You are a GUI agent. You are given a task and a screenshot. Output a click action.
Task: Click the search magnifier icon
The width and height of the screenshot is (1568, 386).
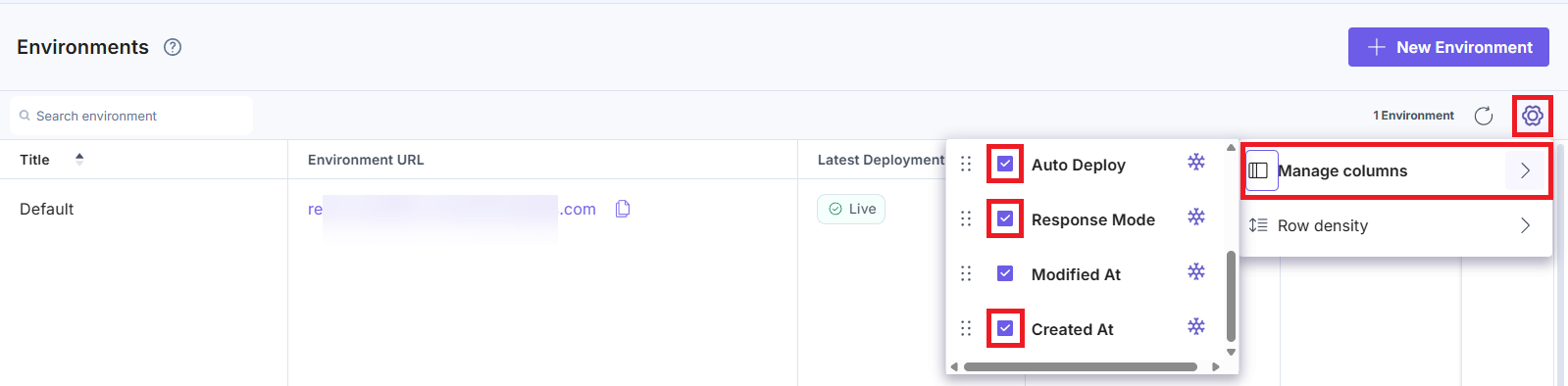pos(25,116)
